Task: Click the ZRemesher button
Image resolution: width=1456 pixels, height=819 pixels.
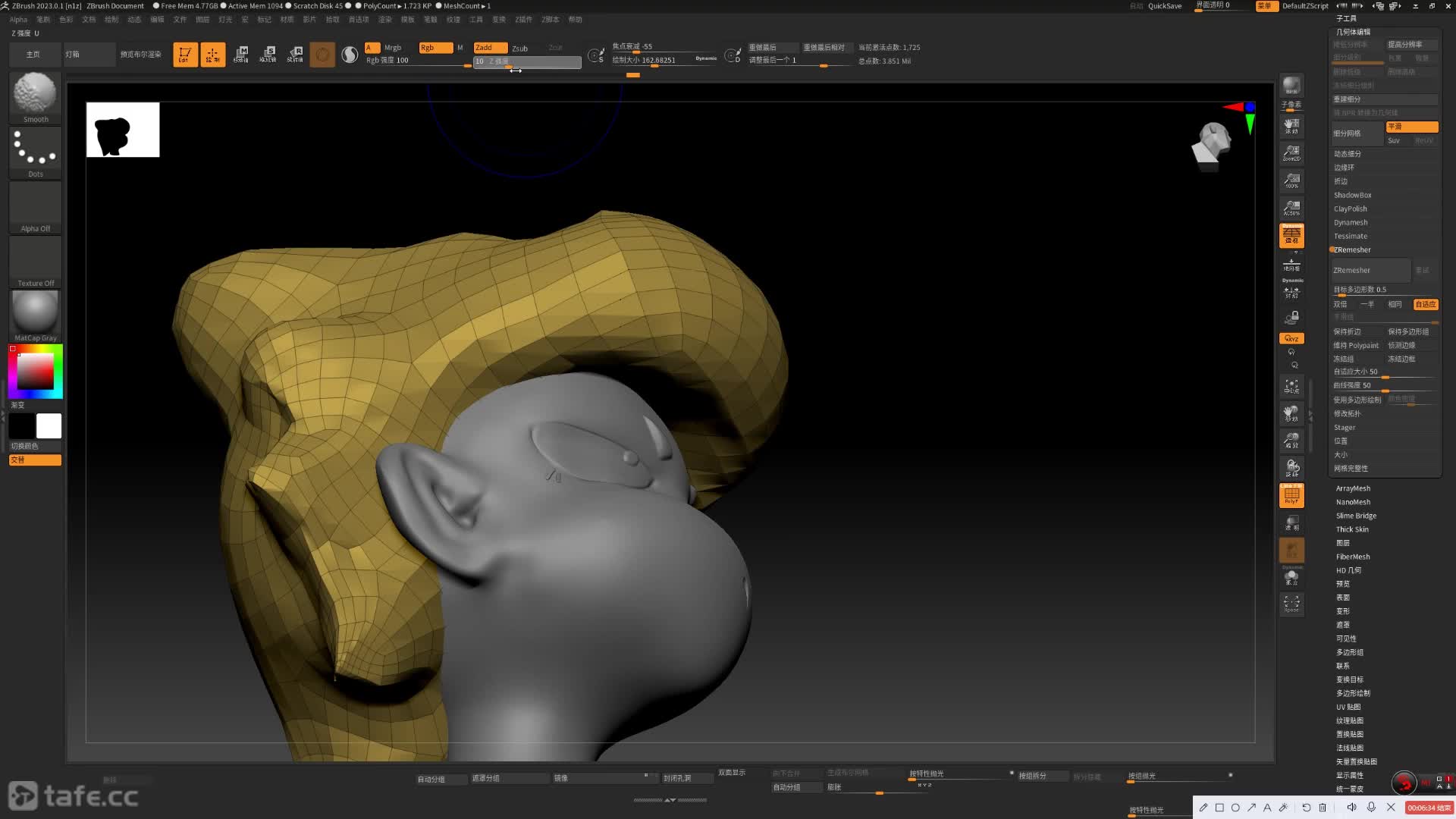Action: coord(1371,271)
